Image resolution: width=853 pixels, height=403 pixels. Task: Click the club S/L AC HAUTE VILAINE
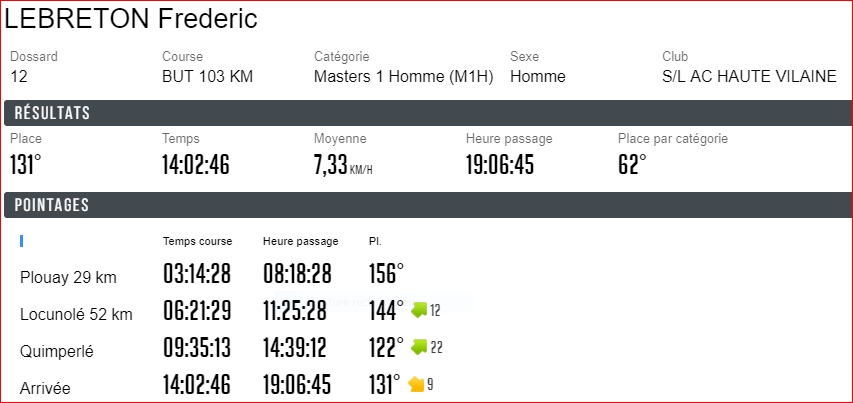pyautogui.click(x=749, y=77)
